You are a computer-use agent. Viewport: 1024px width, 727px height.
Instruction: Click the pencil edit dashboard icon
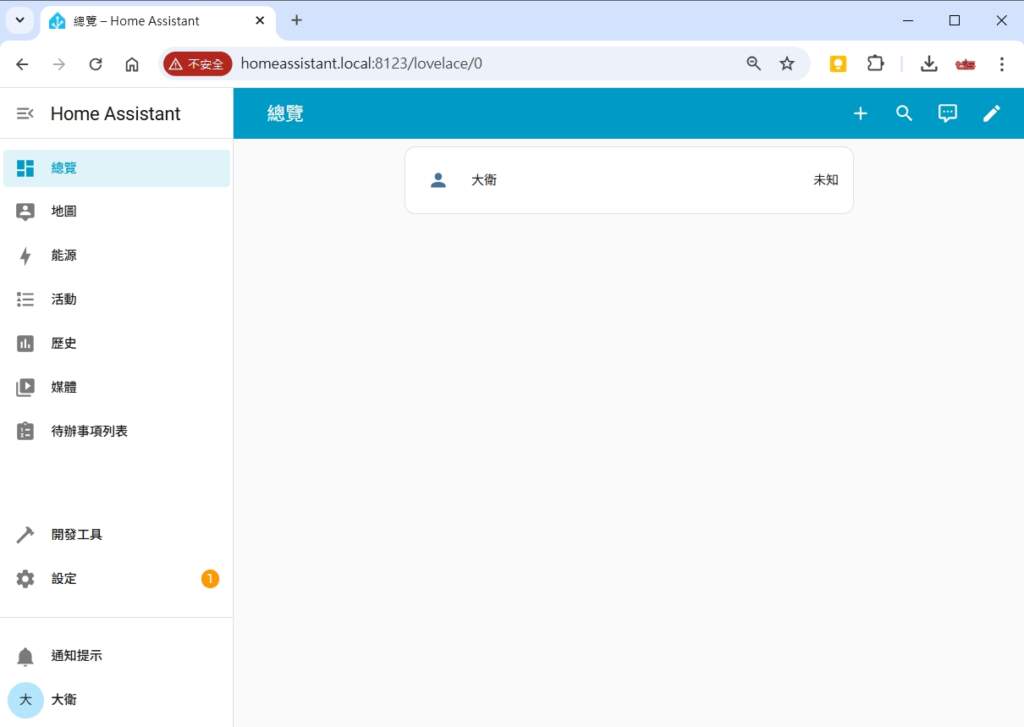[x=991, y=114]
